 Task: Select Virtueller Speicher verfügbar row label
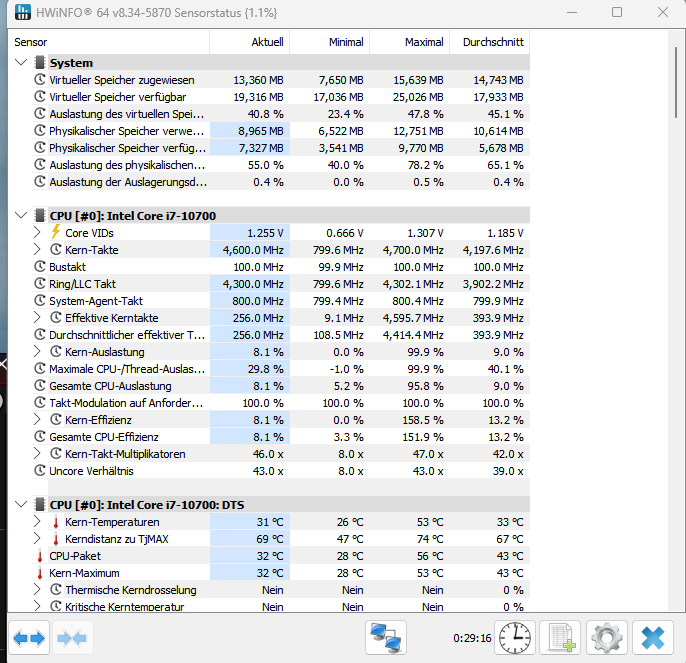click(117, 97)
